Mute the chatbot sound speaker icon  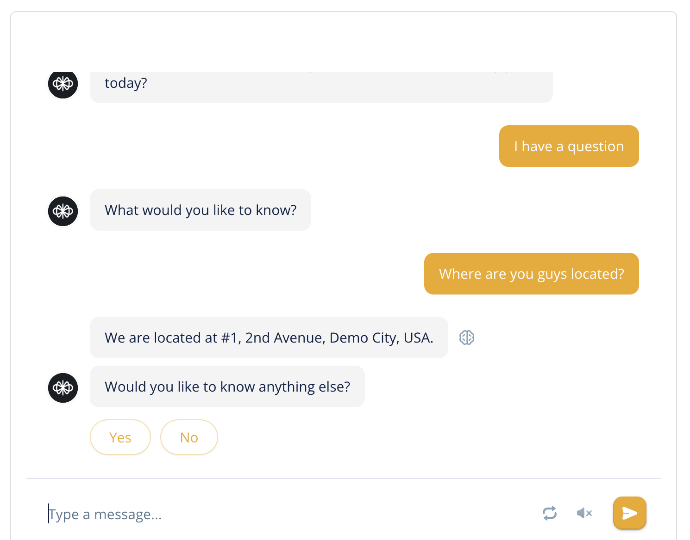click(x=584, y=513)
